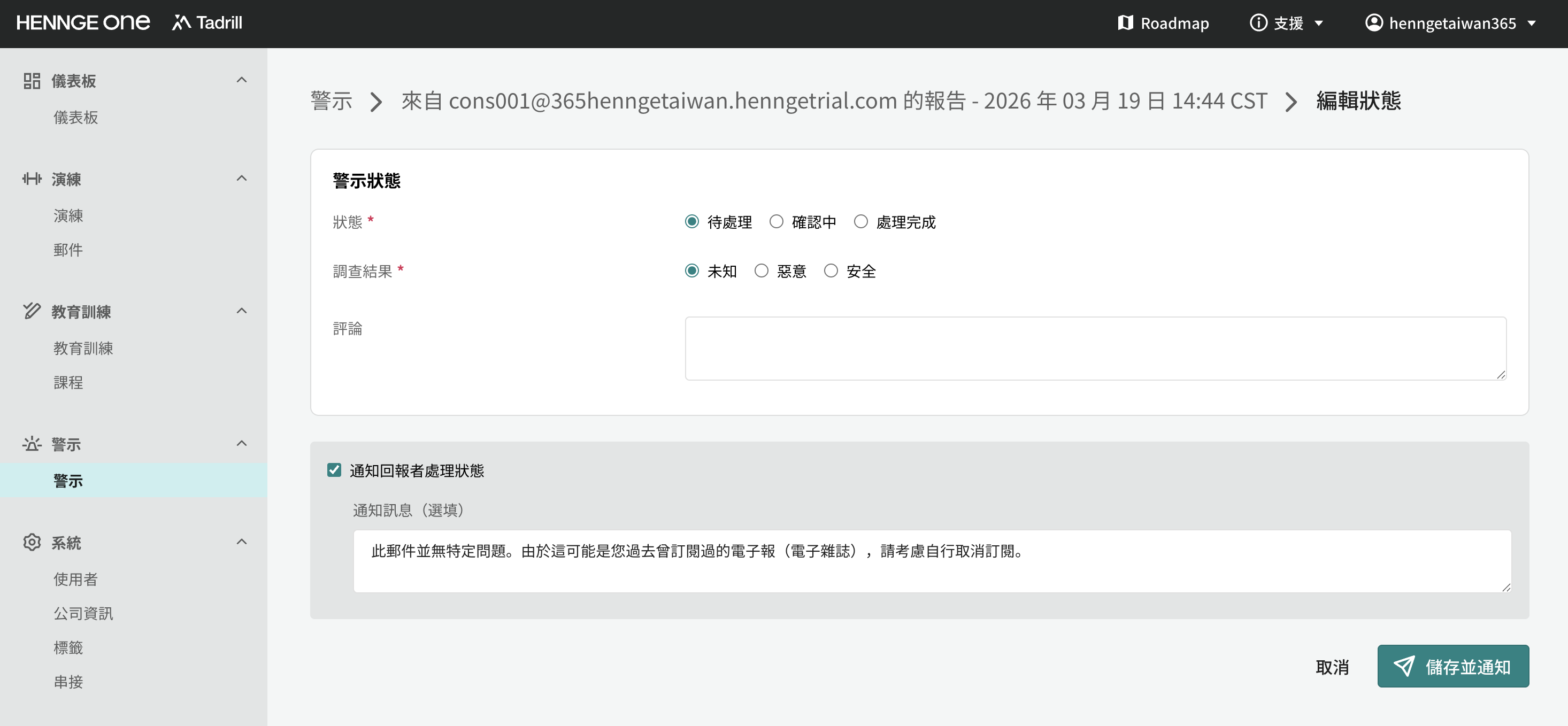Viewport: 1568px width, 726px height.
Task: Select the 確認中 status radio button
Action: click(x=776, y=221)
